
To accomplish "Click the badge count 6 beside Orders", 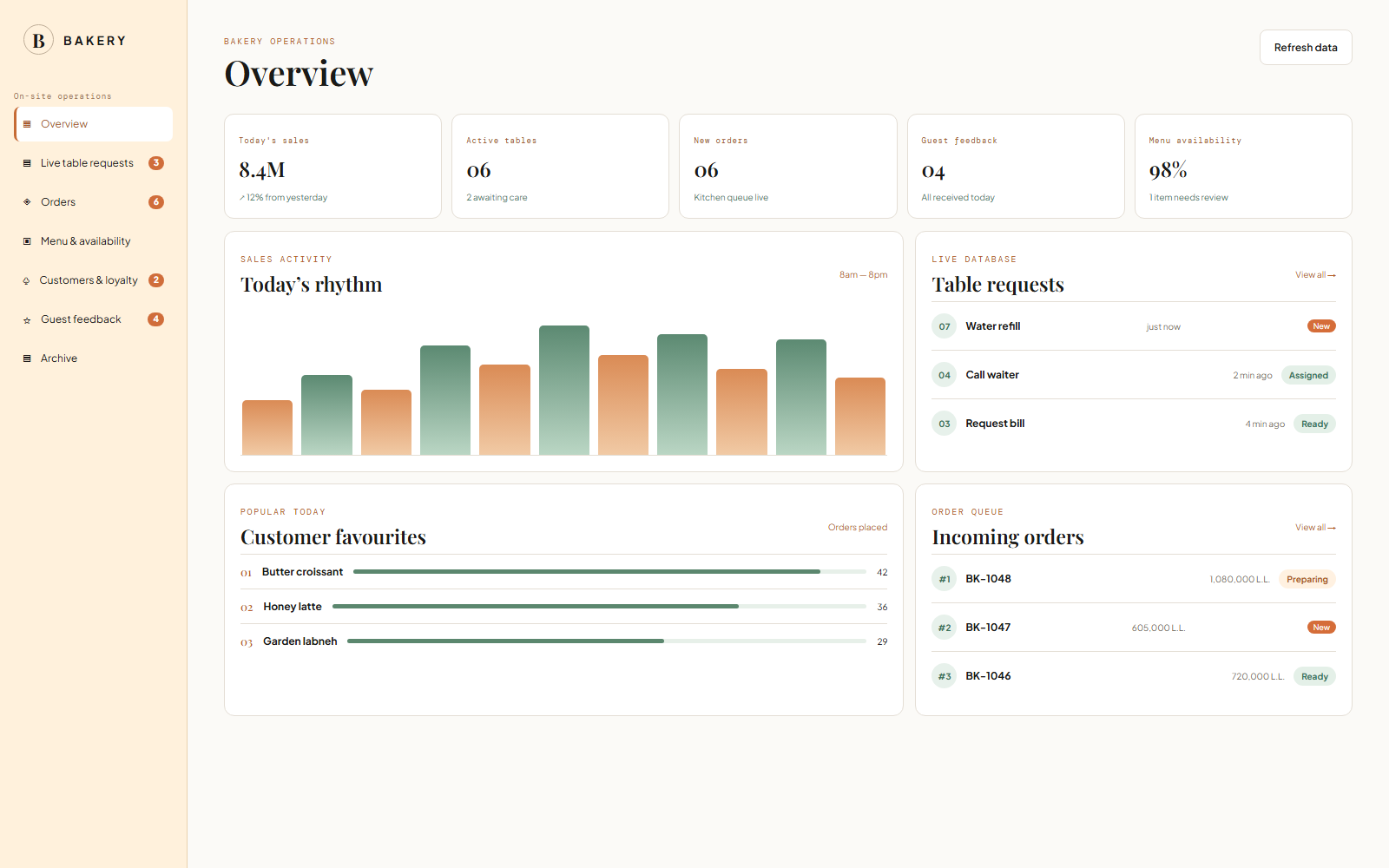I will tap(156, 202).
